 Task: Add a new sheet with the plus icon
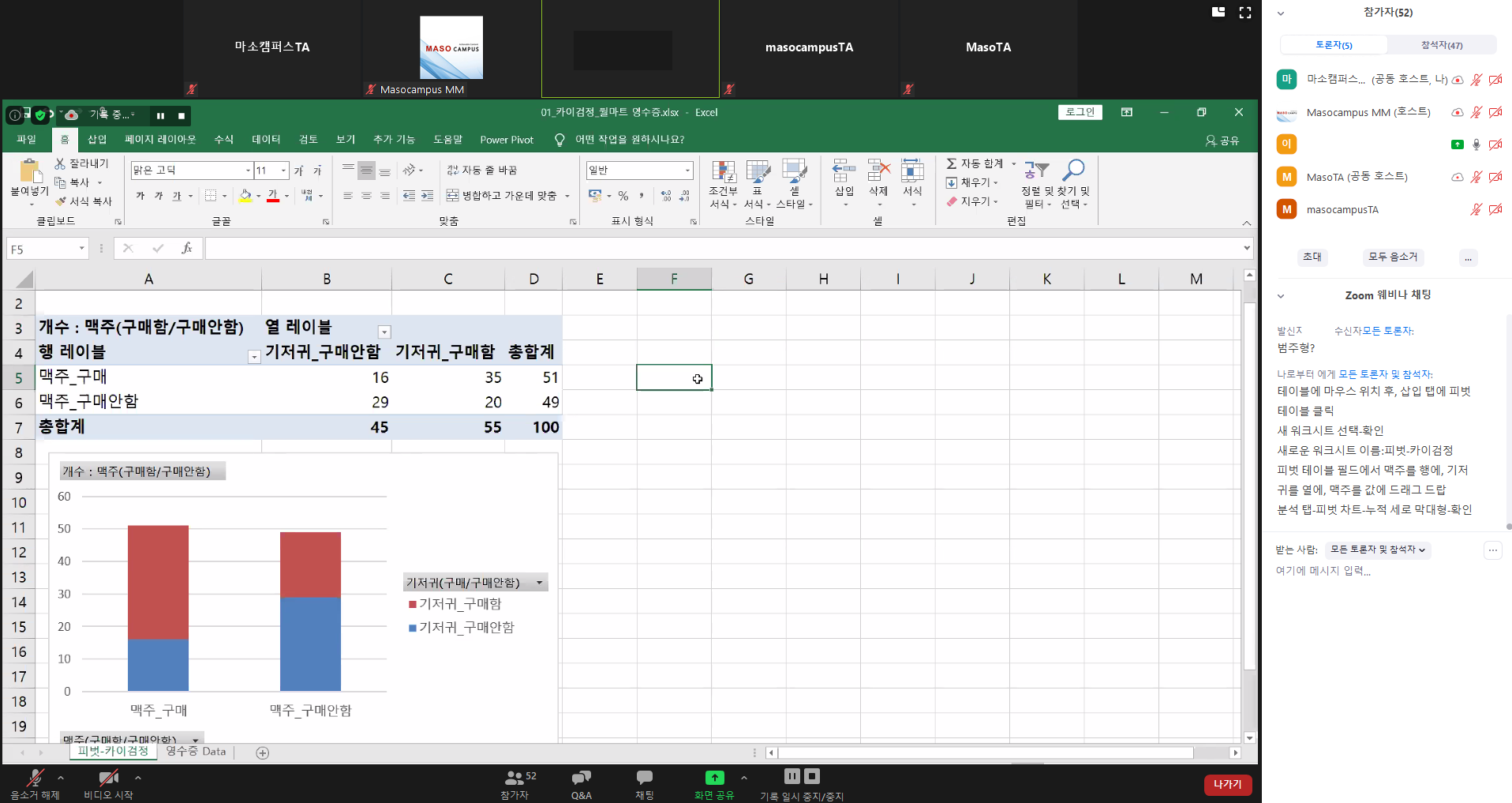[x=263, y=752]
